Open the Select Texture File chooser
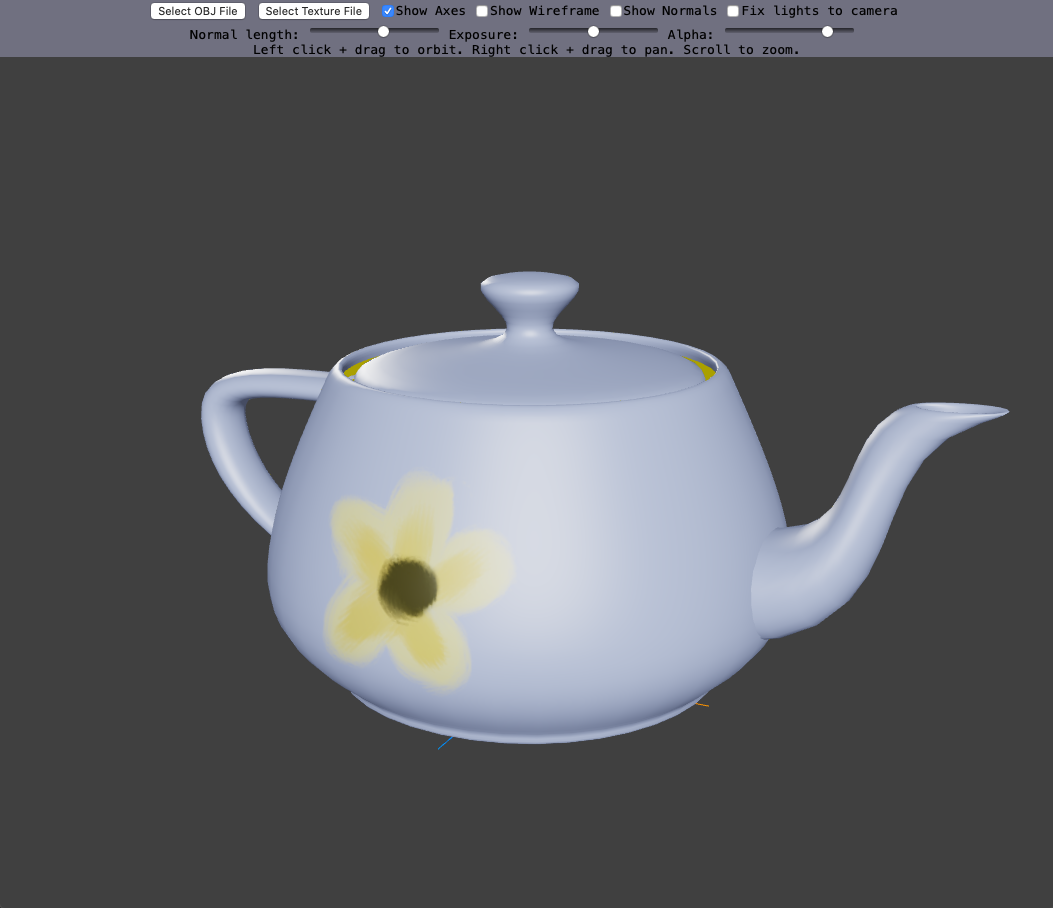The image size is (1053, 908). [313, 11]
